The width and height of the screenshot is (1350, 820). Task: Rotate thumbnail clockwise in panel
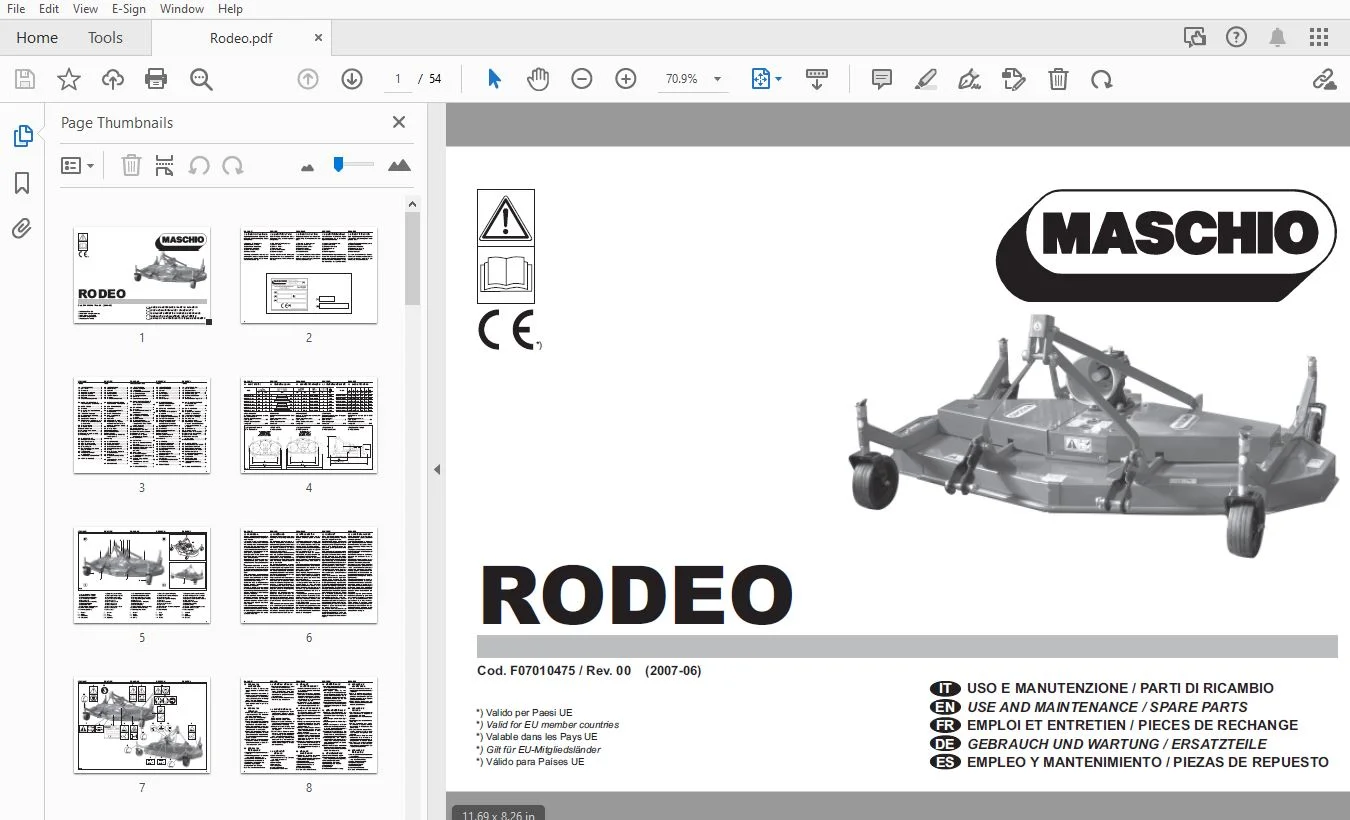coord(233,165)
